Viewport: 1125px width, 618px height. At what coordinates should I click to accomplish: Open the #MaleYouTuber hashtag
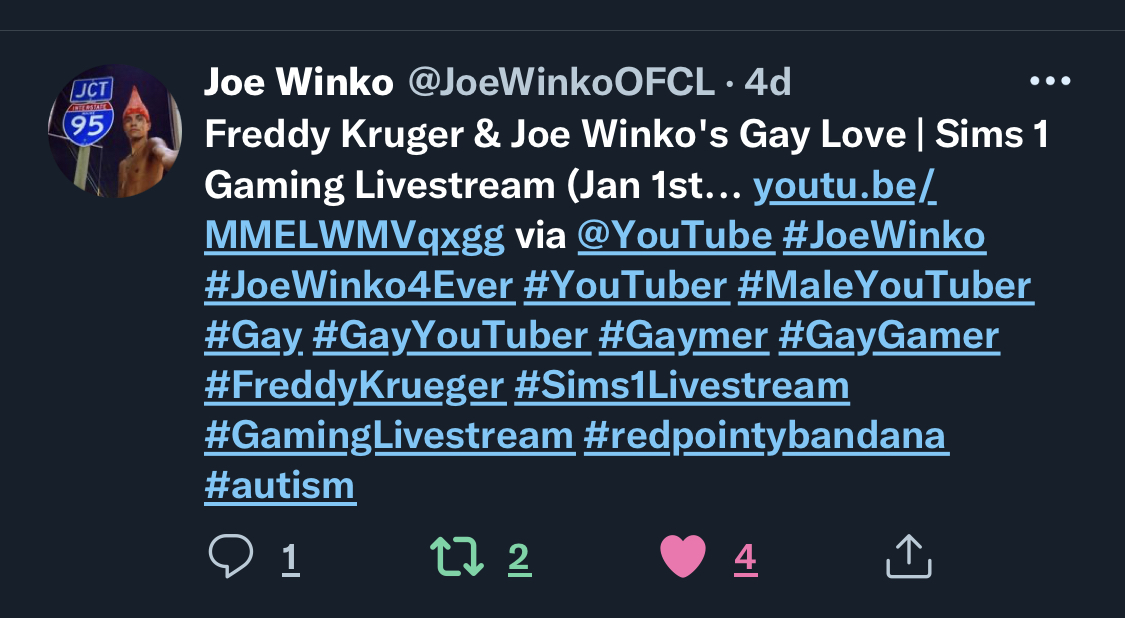point(885,285)
